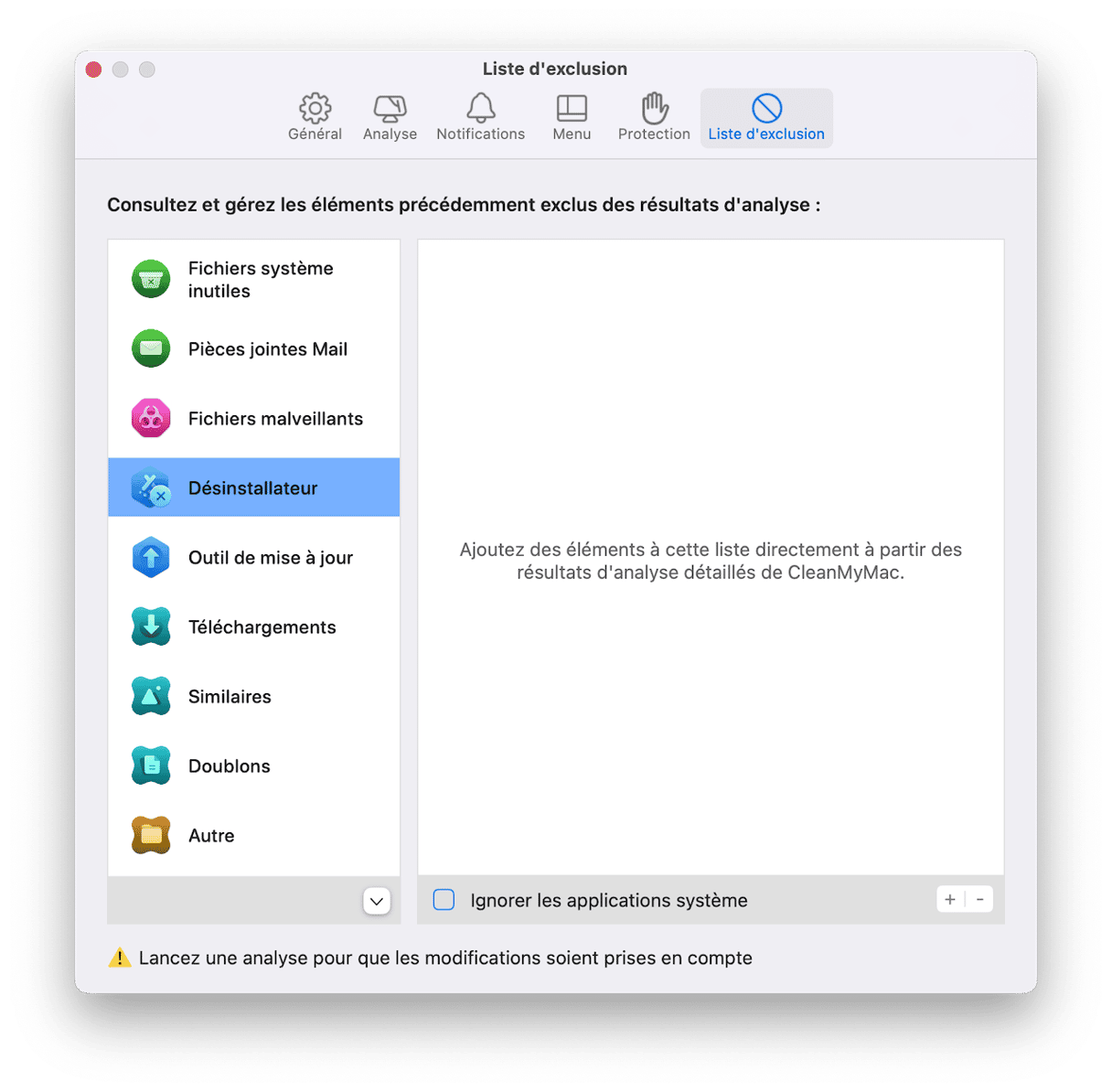Click the plus button to add exclusion
The image size is (1112, 1092).
950,900
